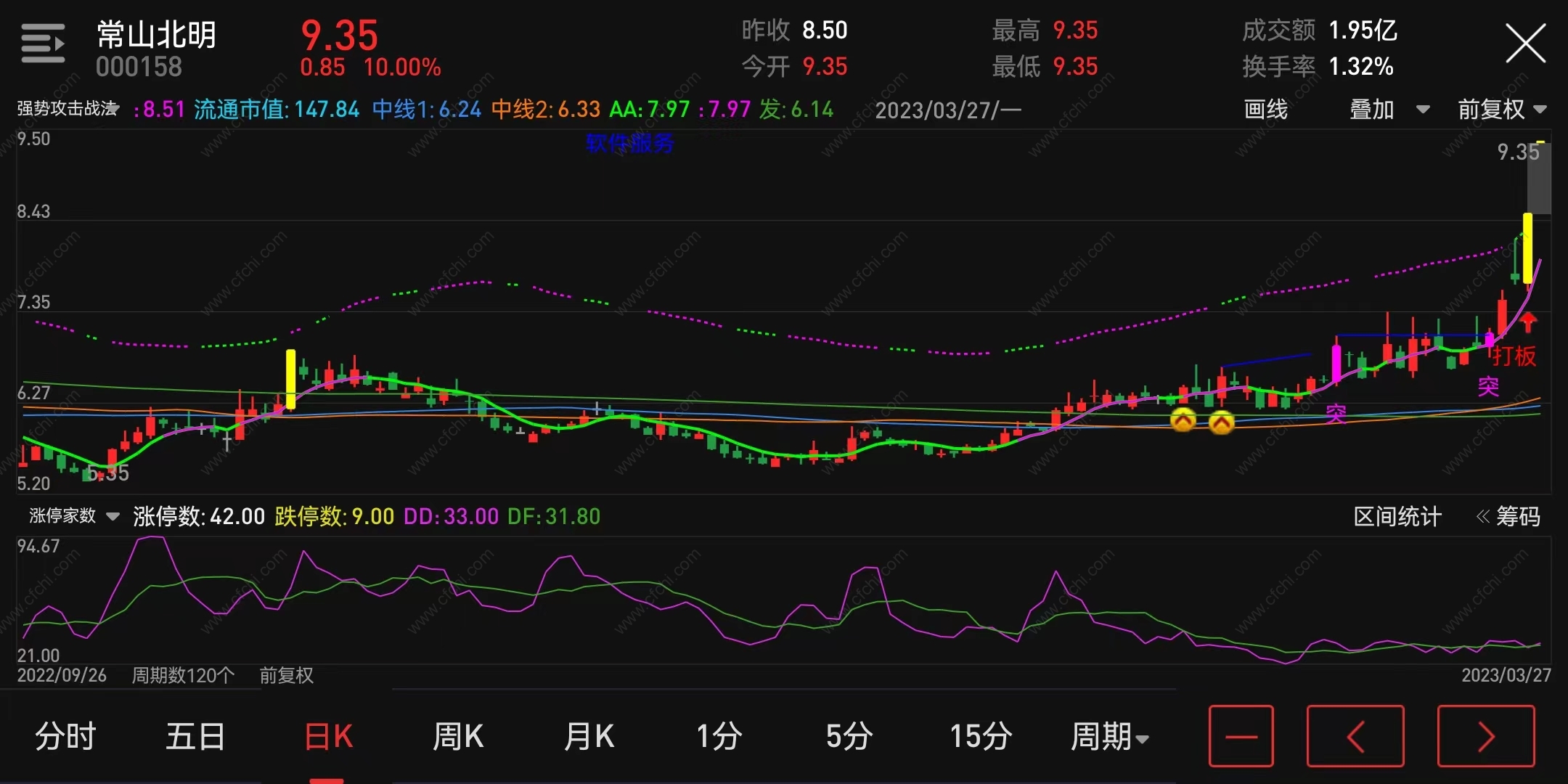Click first yellow up-arrow chart marker

(1183, 420)
